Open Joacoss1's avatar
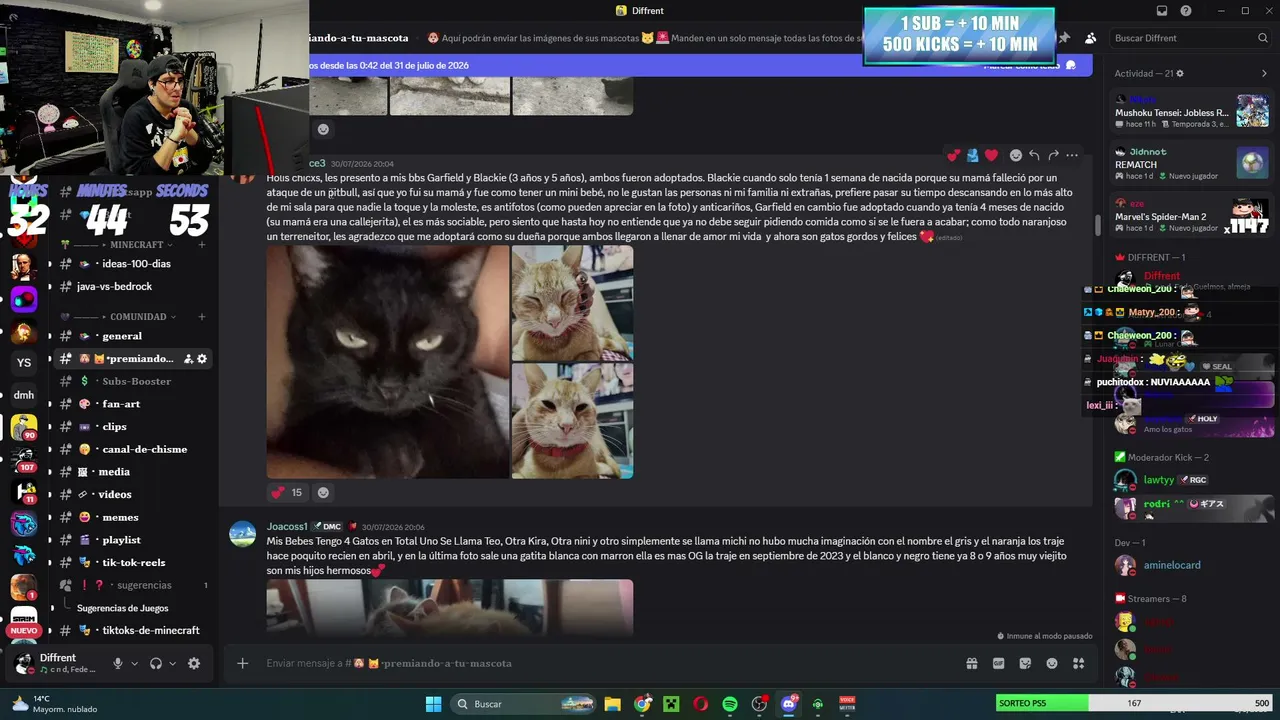 click(x=242, y=534)
